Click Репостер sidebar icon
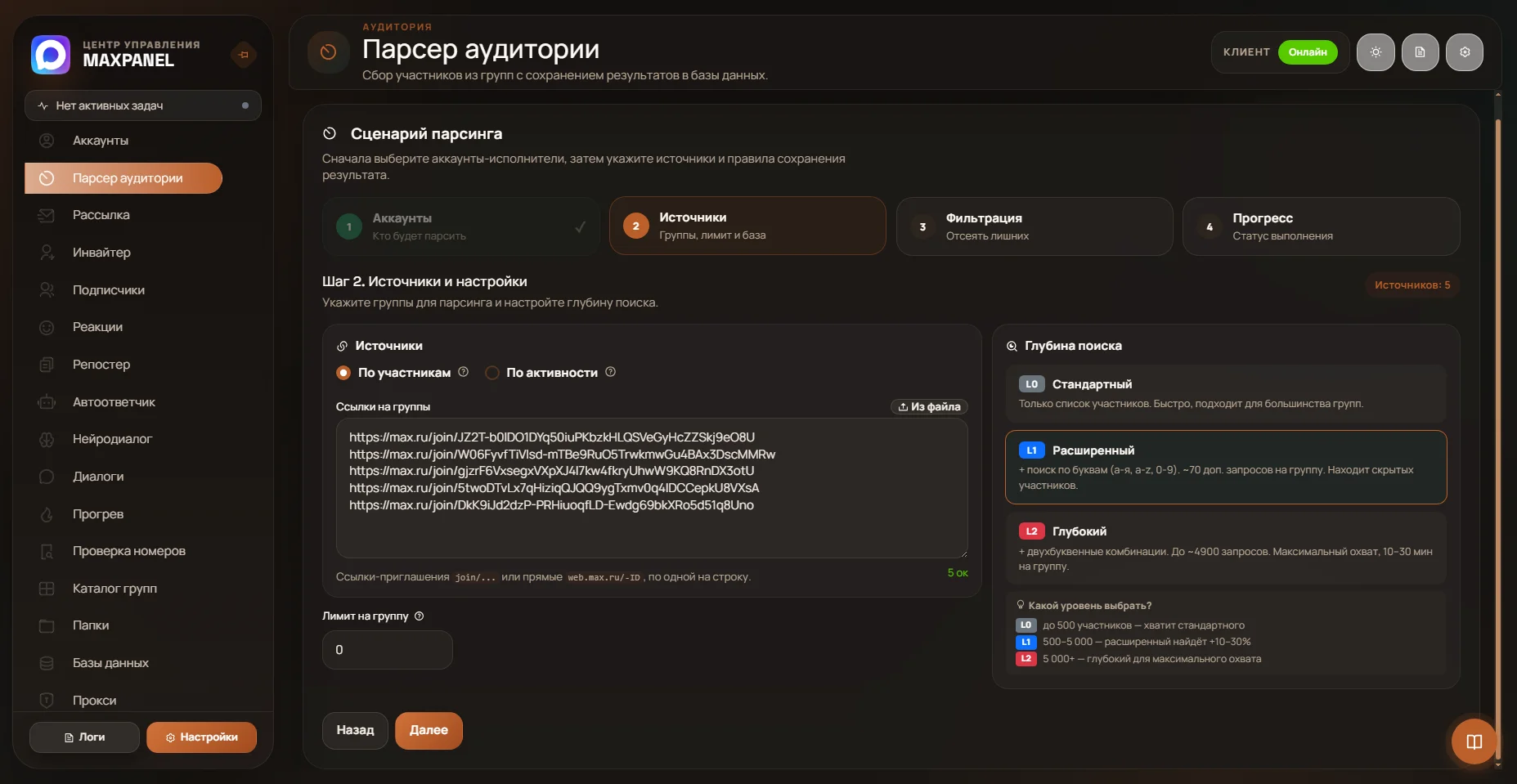 [x=47, y=365]
